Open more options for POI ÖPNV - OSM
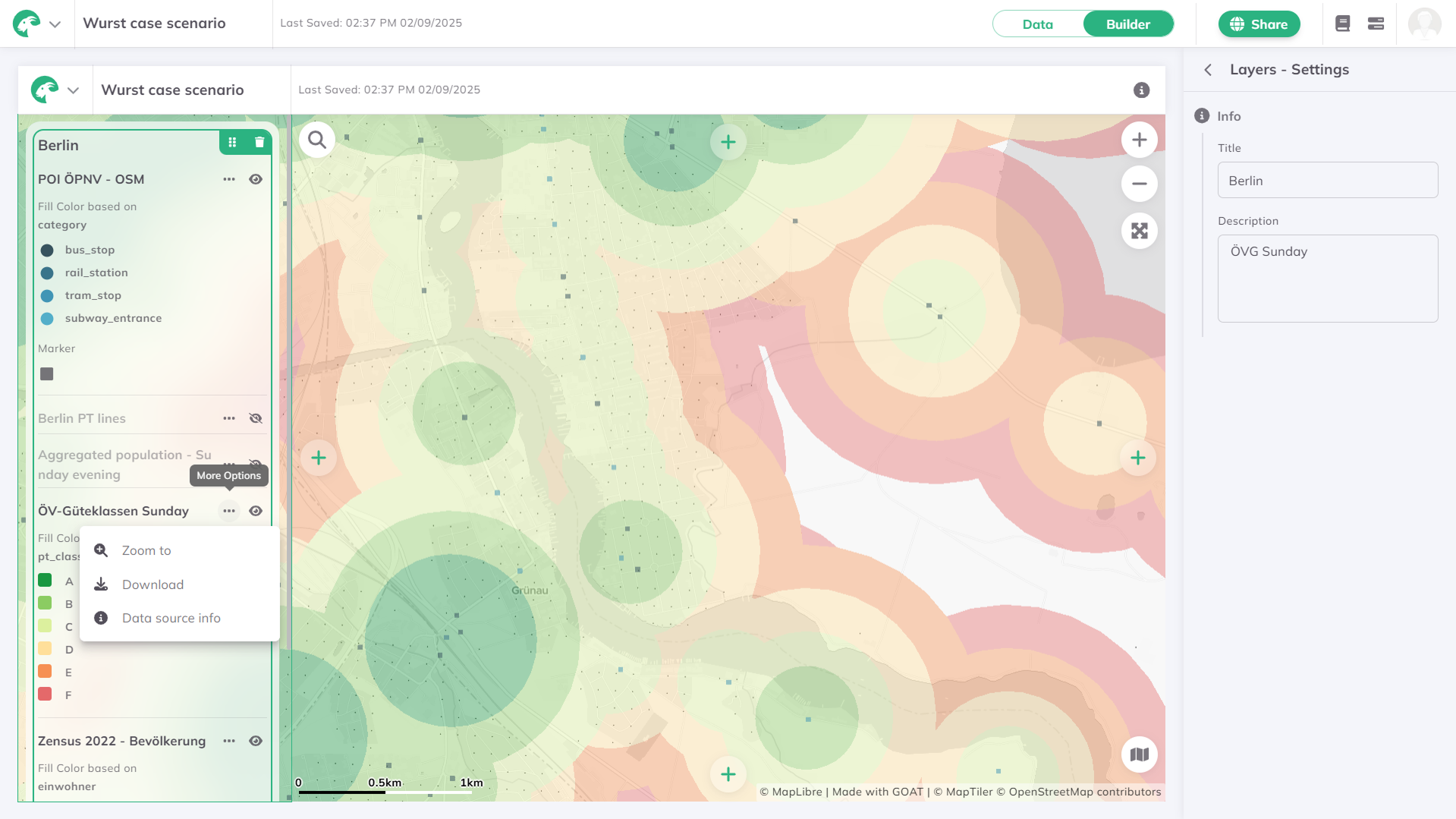Image resolution: width=1456 pixels, height=819 pixels. point(229,180)
